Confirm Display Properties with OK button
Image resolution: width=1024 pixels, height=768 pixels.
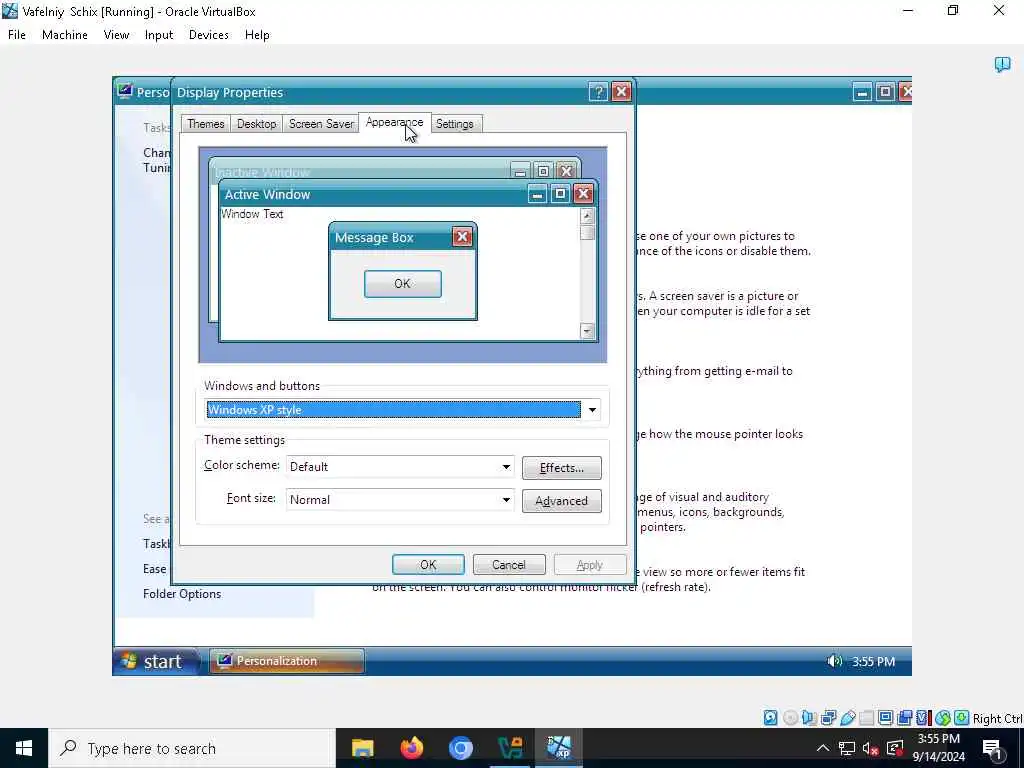428,564
